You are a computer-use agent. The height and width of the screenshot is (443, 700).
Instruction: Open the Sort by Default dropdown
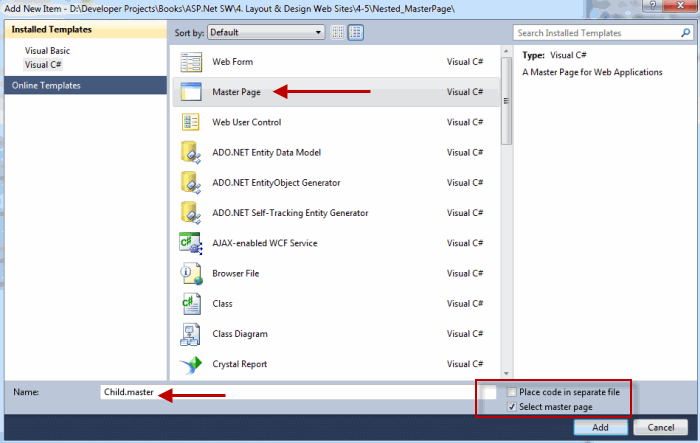pos(266,32)
